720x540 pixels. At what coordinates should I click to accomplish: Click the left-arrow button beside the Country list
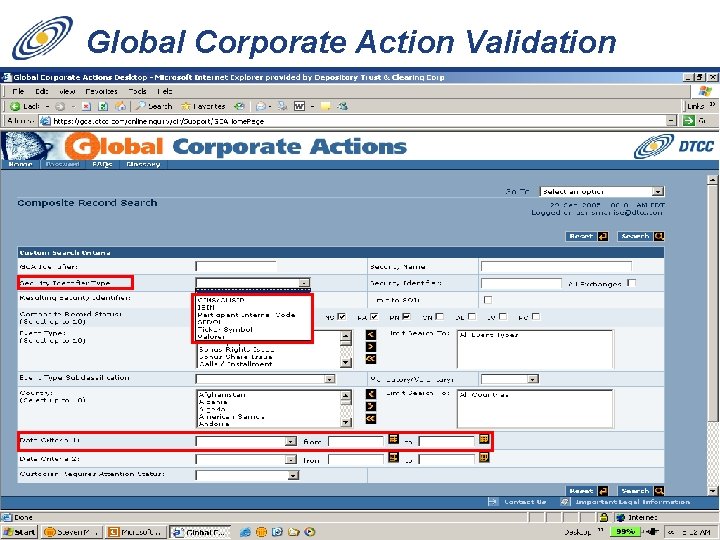[371, 394]
